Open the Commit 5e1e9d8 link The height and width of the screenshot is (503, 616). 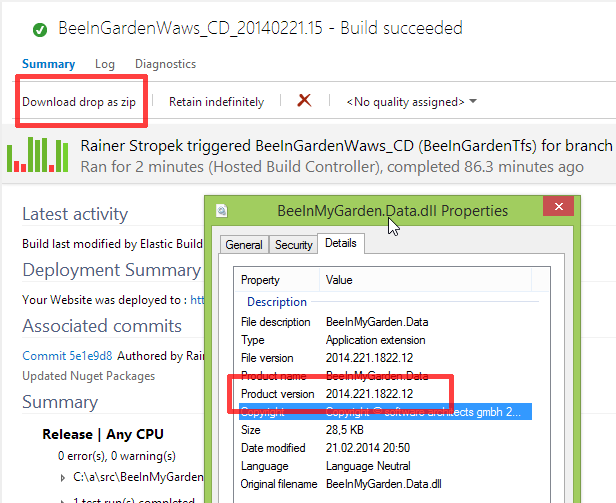pyautogui.click(x=67, y=356)
